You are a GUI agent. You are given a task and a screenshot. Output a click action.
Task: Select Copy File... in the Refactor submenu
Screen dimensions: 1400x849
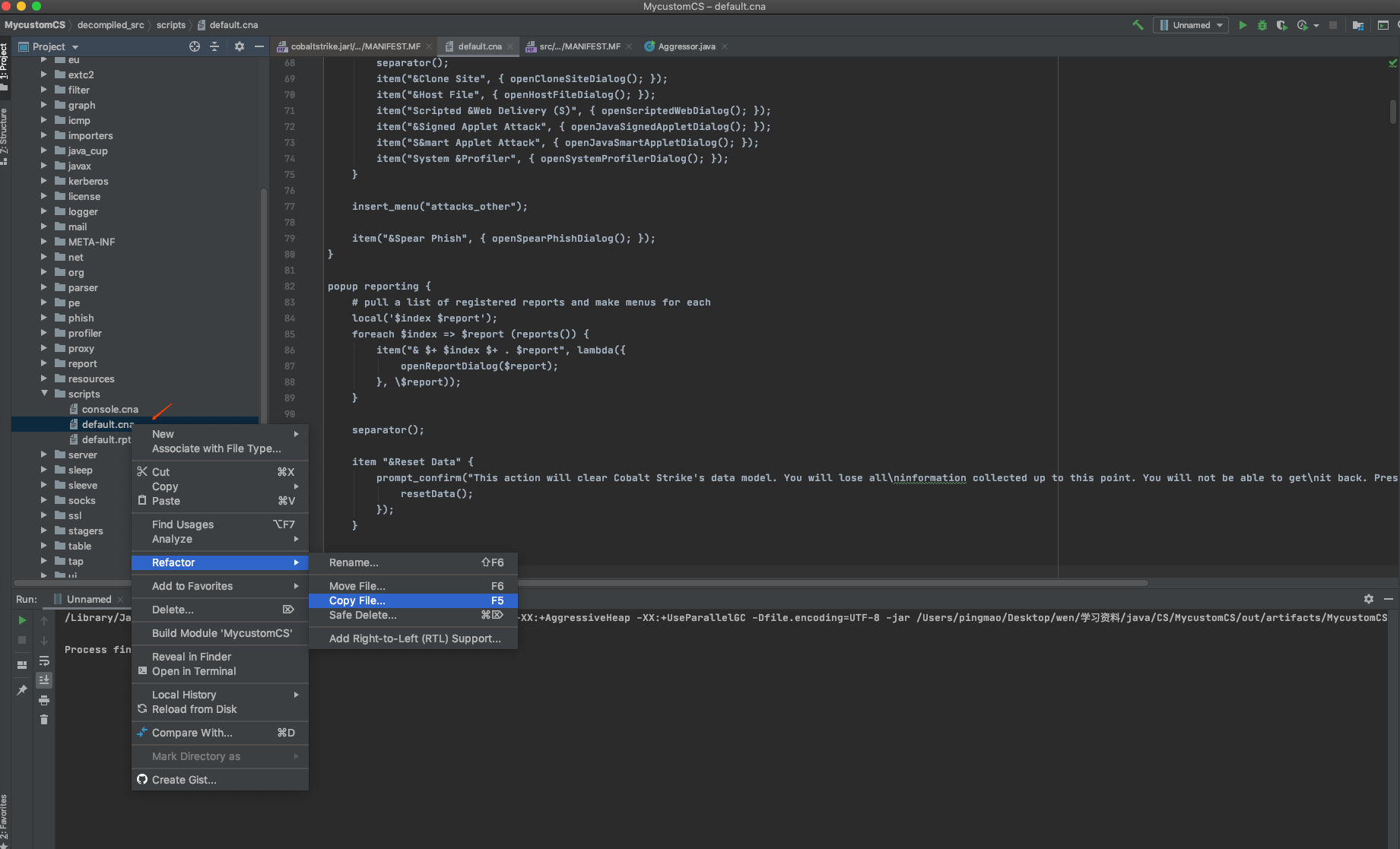pos(357,600)
